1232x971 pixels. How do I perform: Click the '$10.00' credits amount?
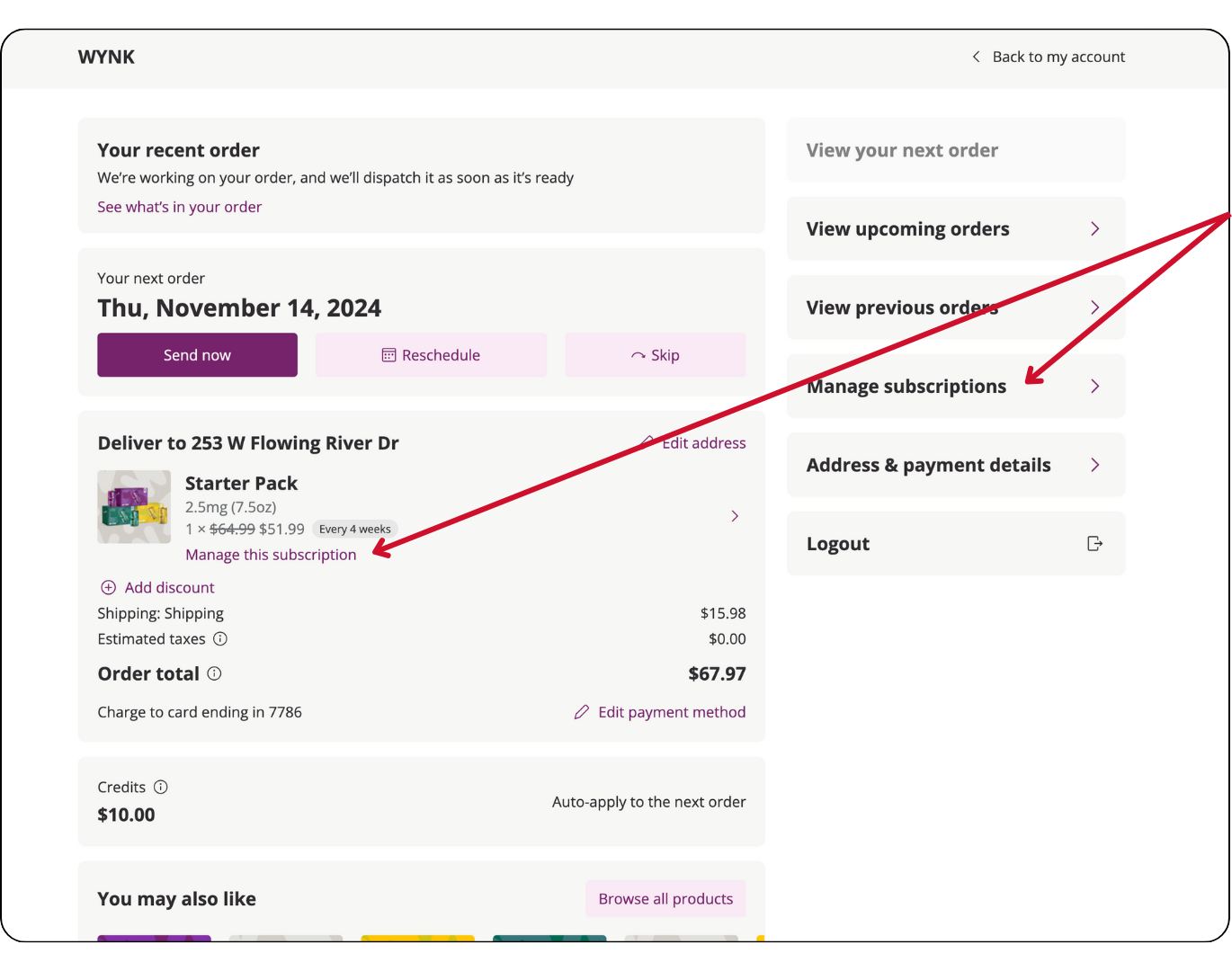coord(126,815)
